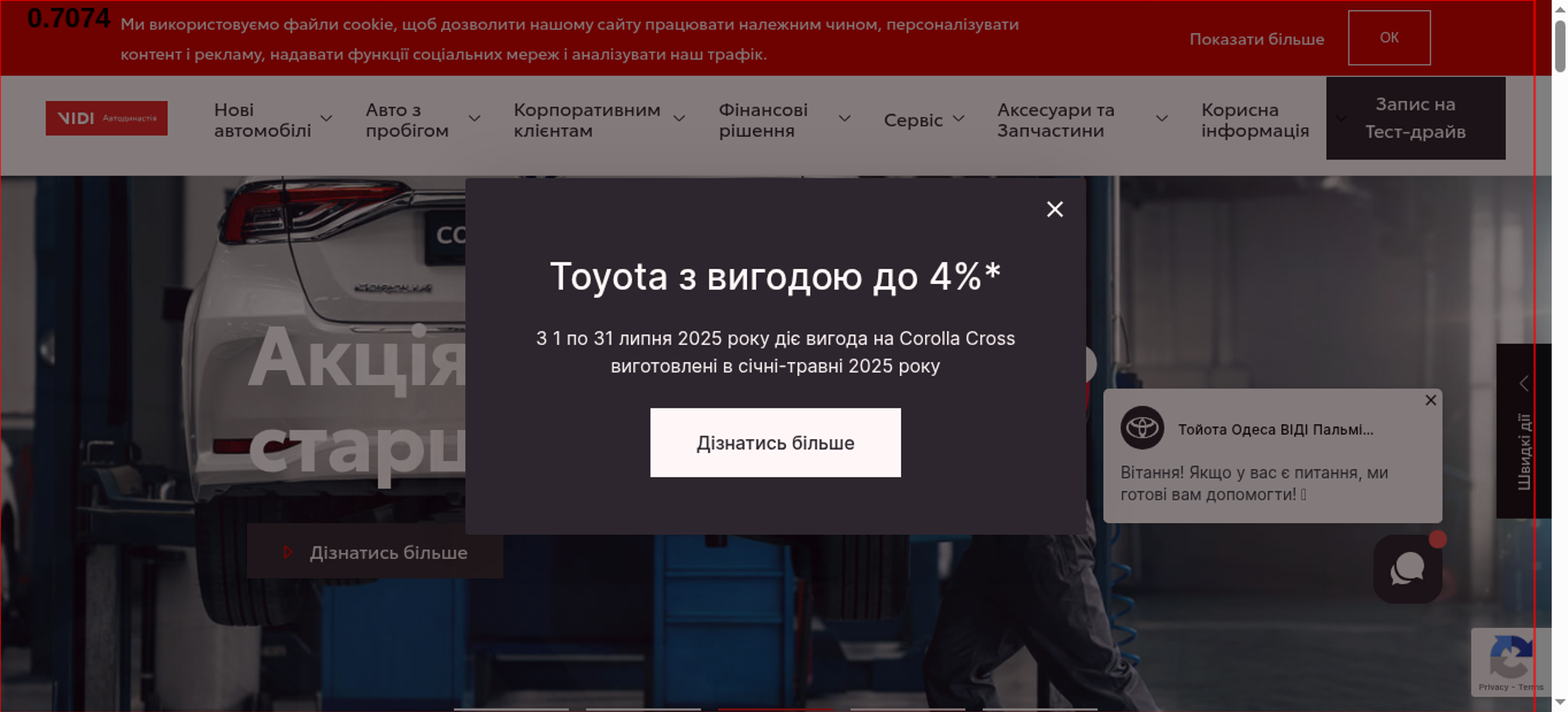
Task: Accept cookies with OK button
Action: [x=1388, y=38]
